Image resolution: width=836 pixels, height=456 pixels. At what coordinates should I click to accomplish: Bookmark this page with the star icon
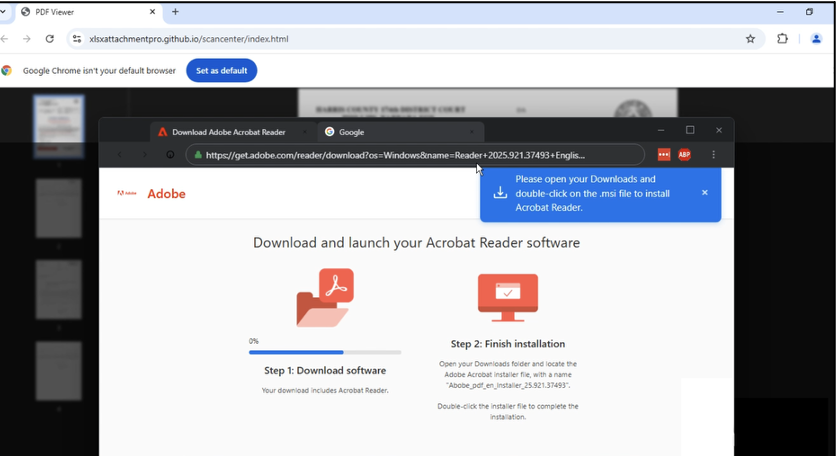click(750, 38)
